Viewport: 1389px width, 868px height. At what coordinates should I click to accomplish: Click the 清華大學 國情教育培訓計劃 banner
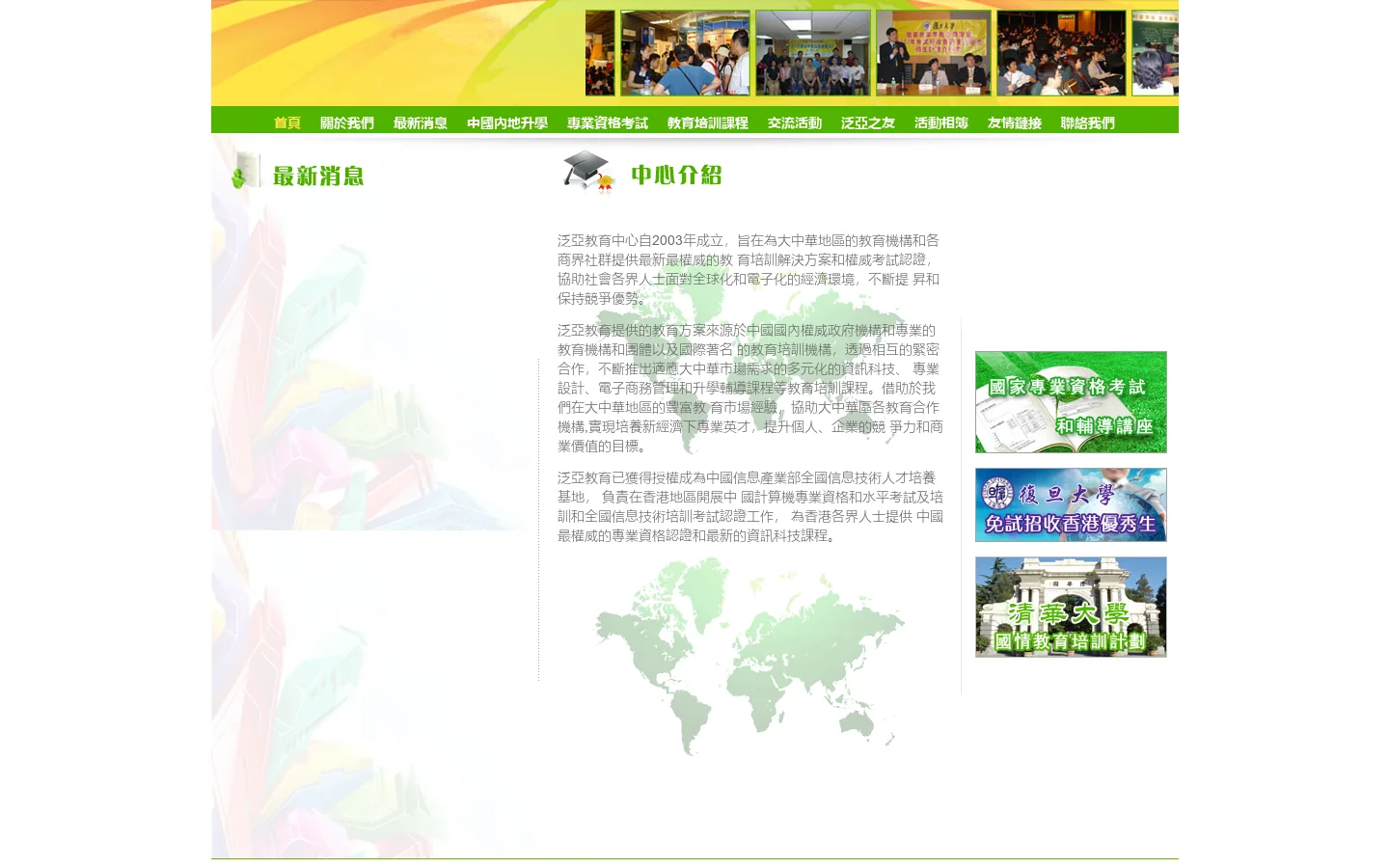(x=1071, y=607)
